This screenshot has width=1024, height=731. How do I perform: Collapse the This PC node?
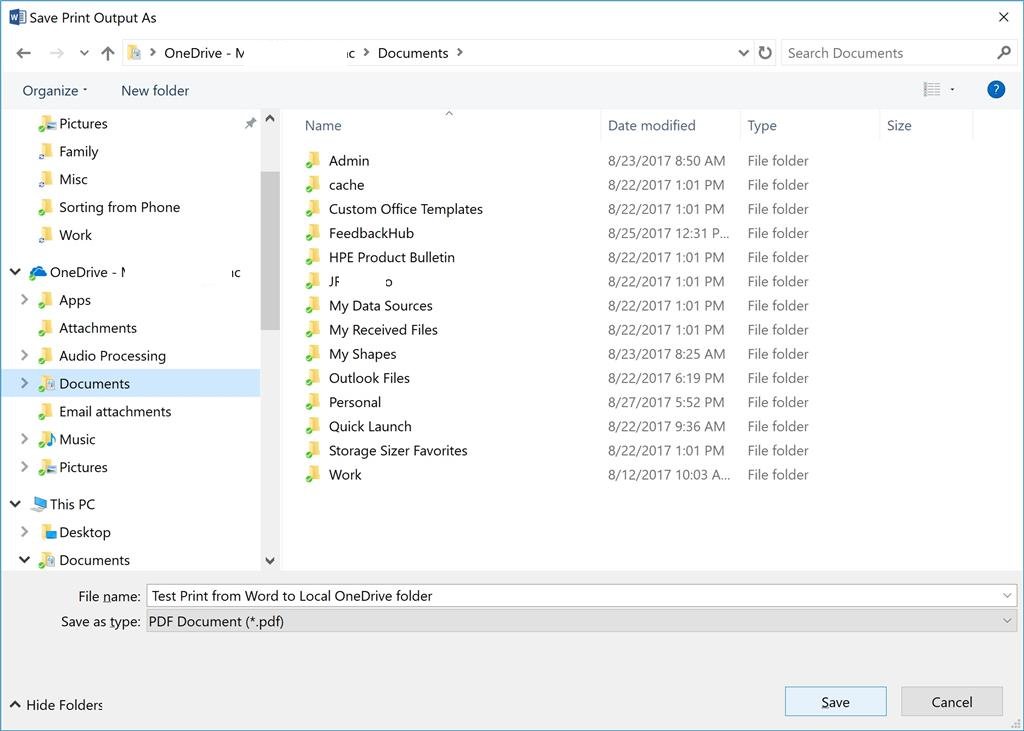(x=15, y=504)
